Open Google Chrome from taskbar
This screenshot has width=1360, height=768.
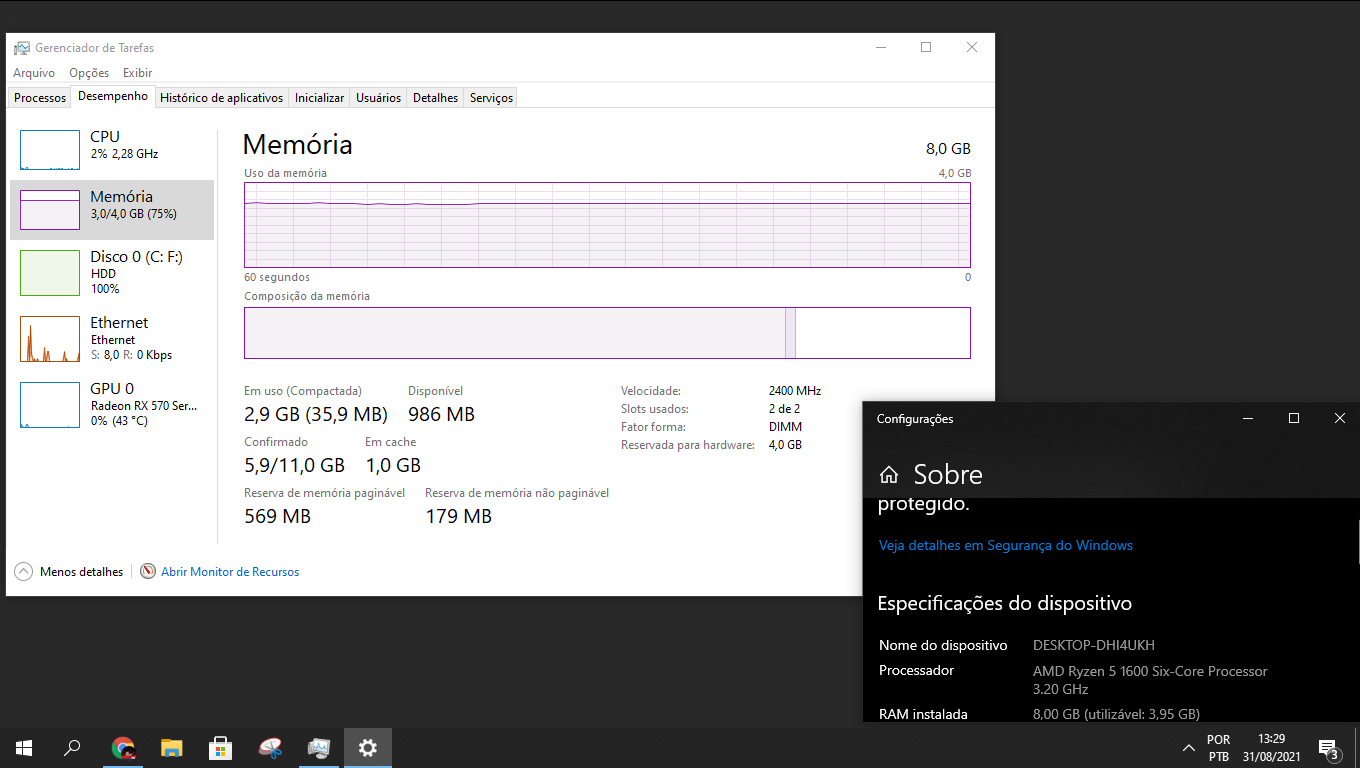123,748
